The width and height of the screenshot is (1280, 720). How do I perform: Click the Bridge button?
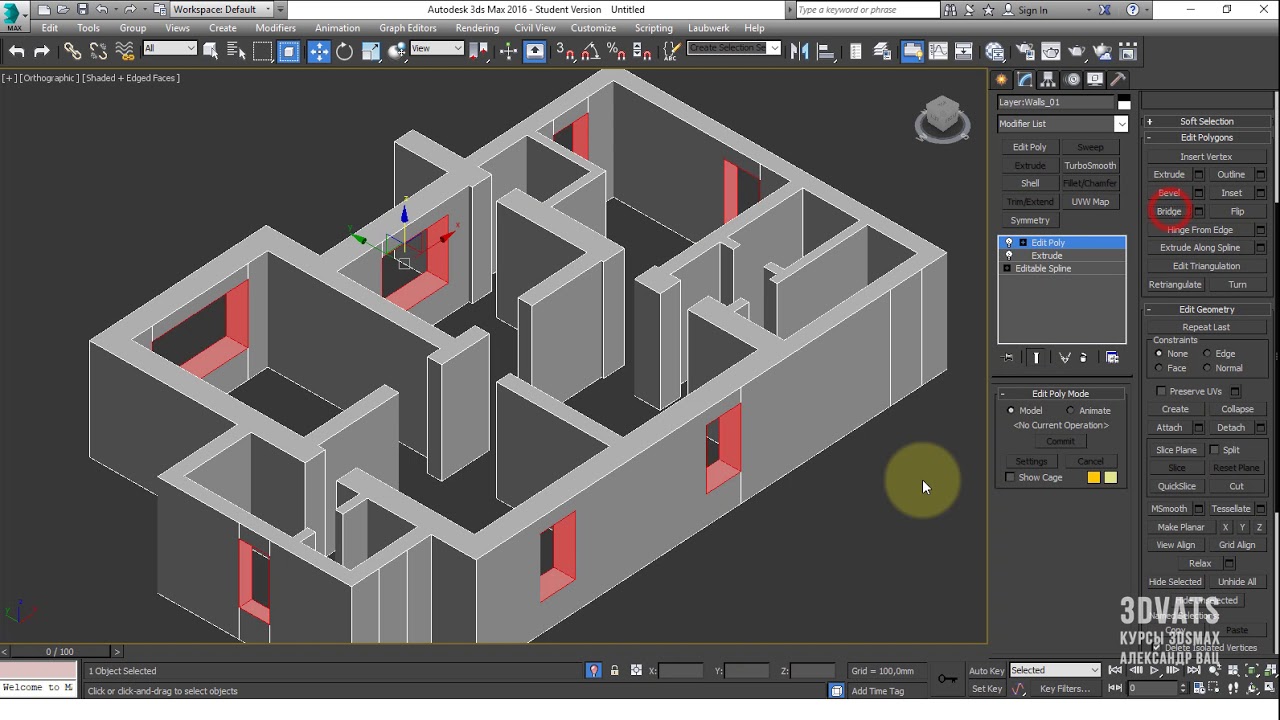tap(1169, 211)
